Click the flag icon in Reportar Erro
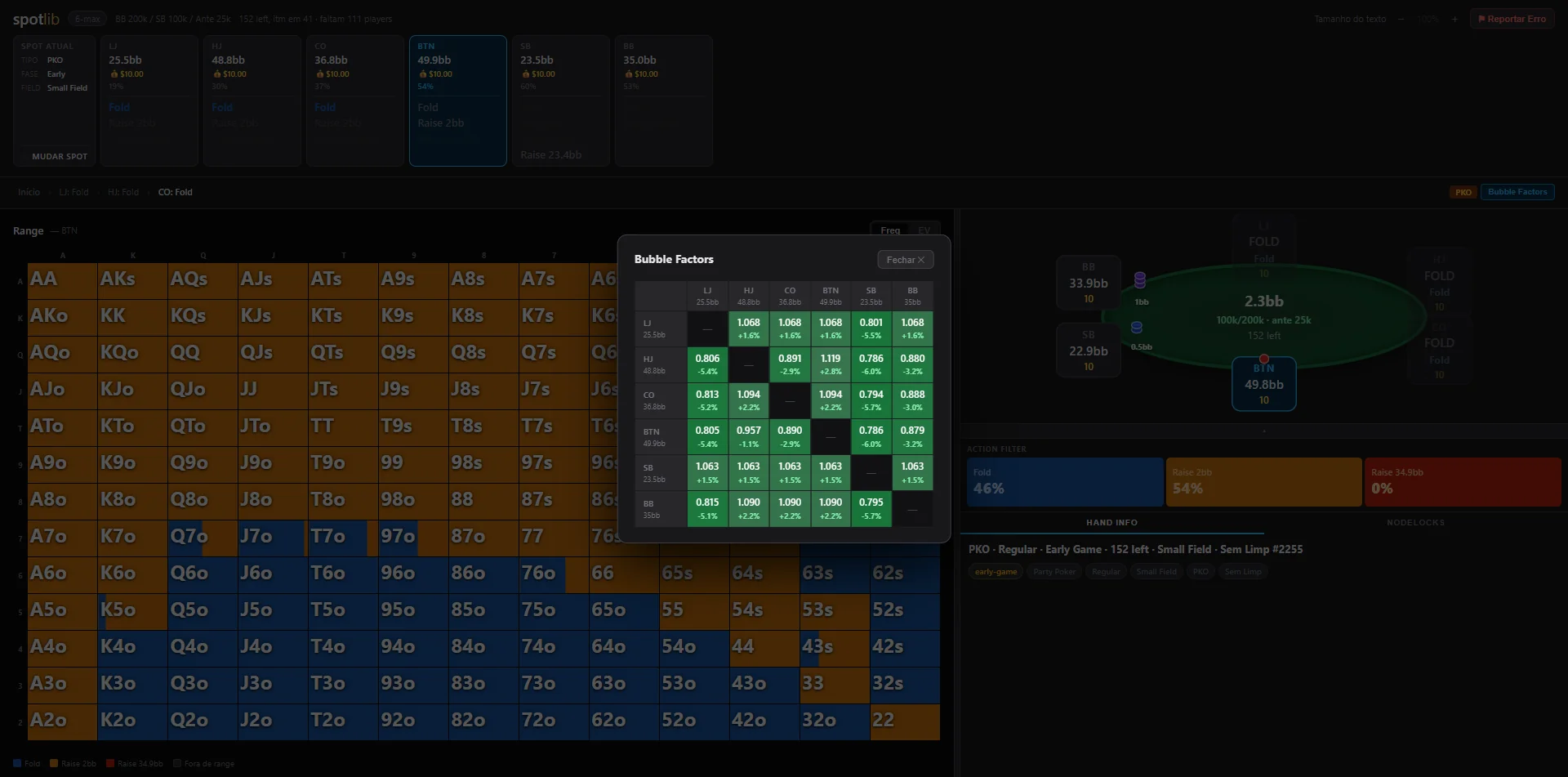 (1481, 19)
